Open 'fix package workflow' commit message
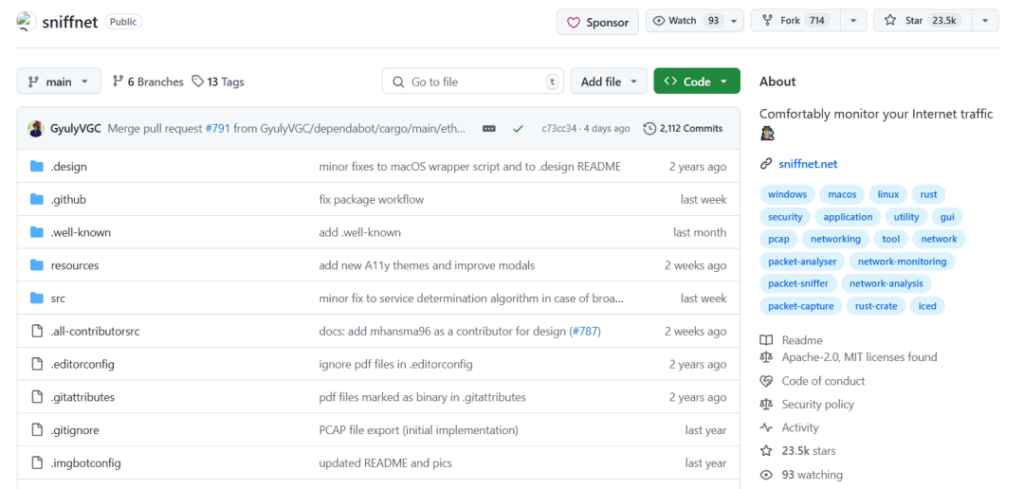 pyautogui.click(x=371, y=199)
